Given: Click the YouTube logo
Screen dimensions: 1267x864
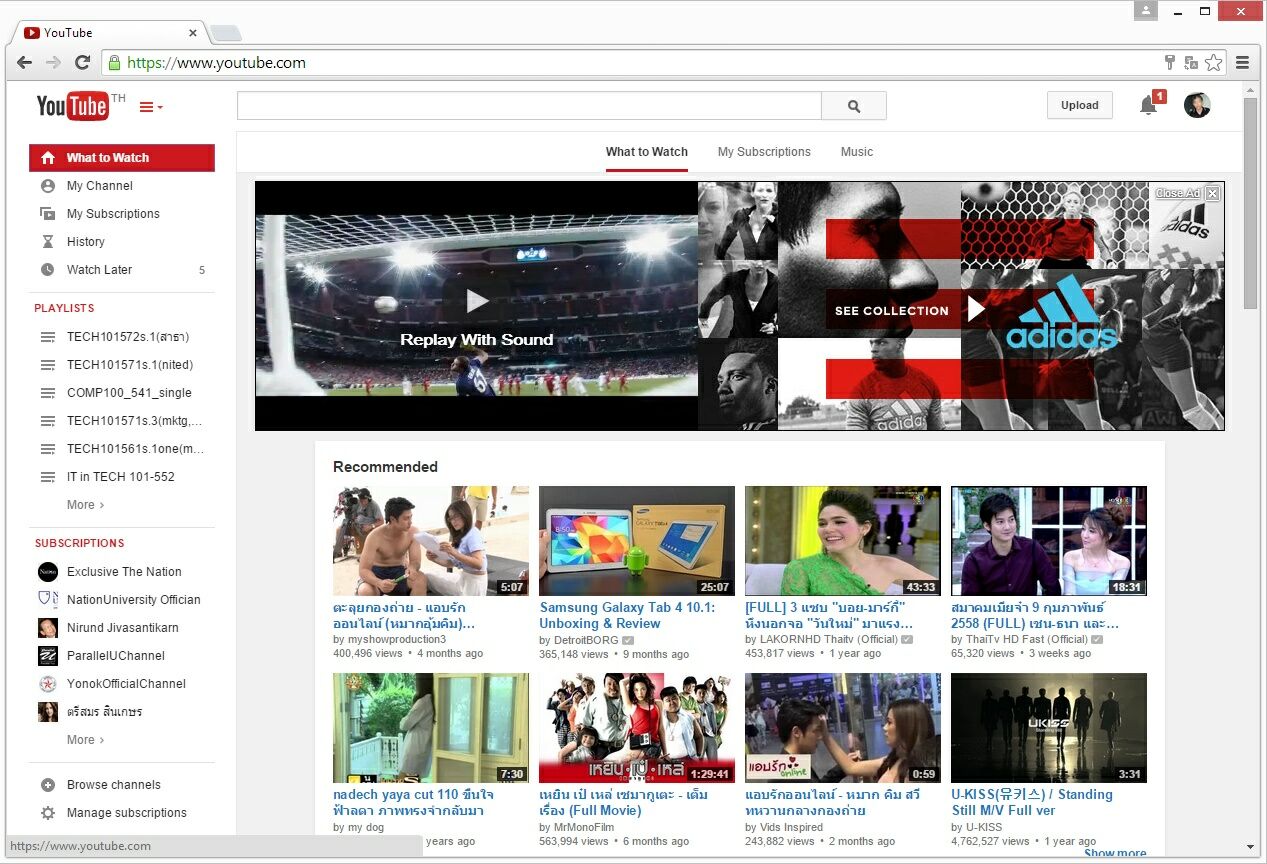Looking at the screenshot, I should [x=73, y=106].
